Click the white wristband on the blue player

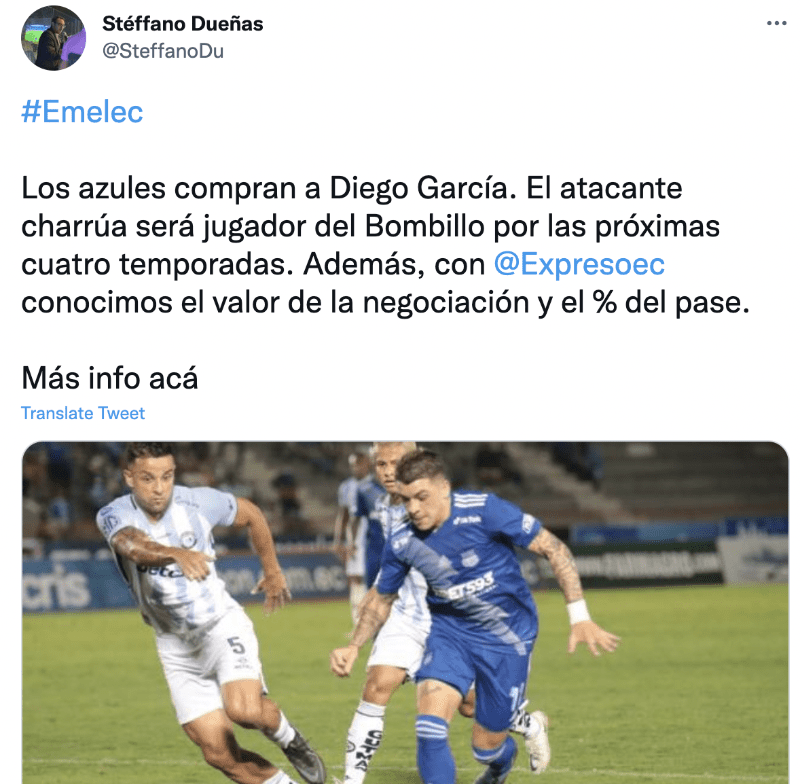[578, 612]
